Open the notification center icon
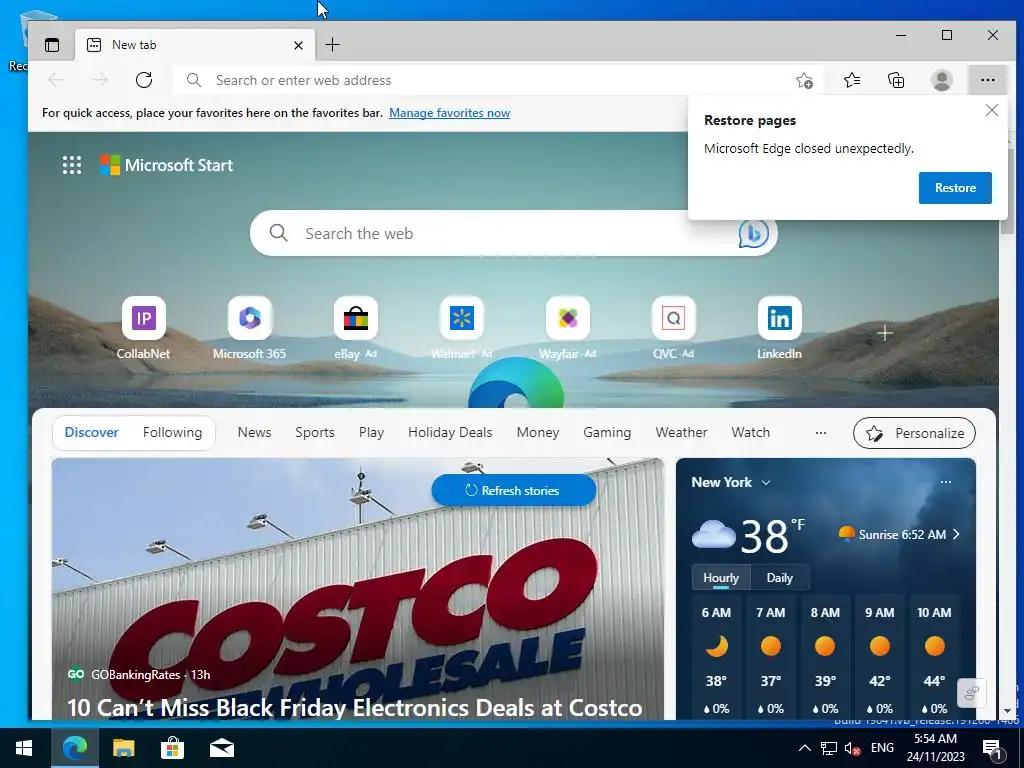Viewport: 1024px width, 768px height. tap(992, 749)
